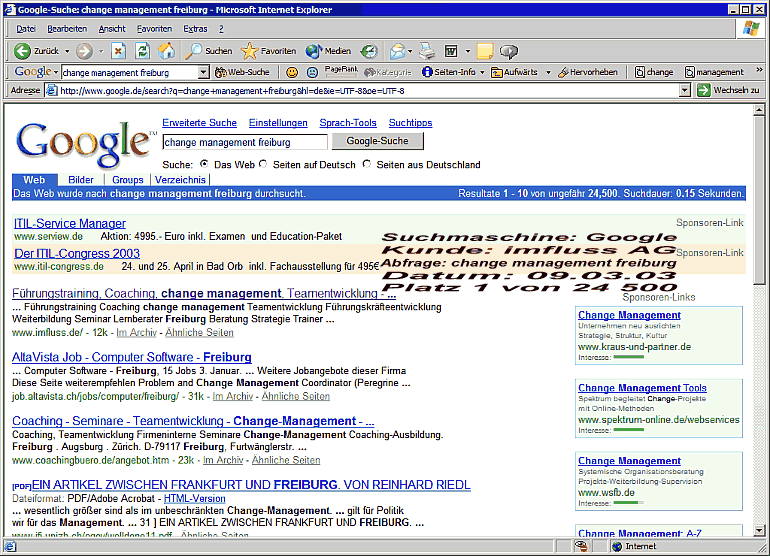Print the page with the printer icon
The image size is (770, 556).
click(427, 51)
